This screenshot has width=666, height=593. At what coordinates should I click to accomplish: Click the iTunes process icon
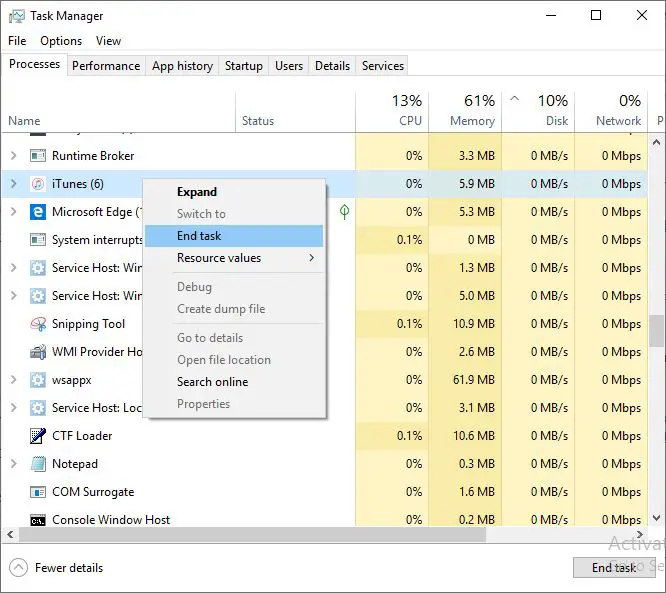(38, 184)
